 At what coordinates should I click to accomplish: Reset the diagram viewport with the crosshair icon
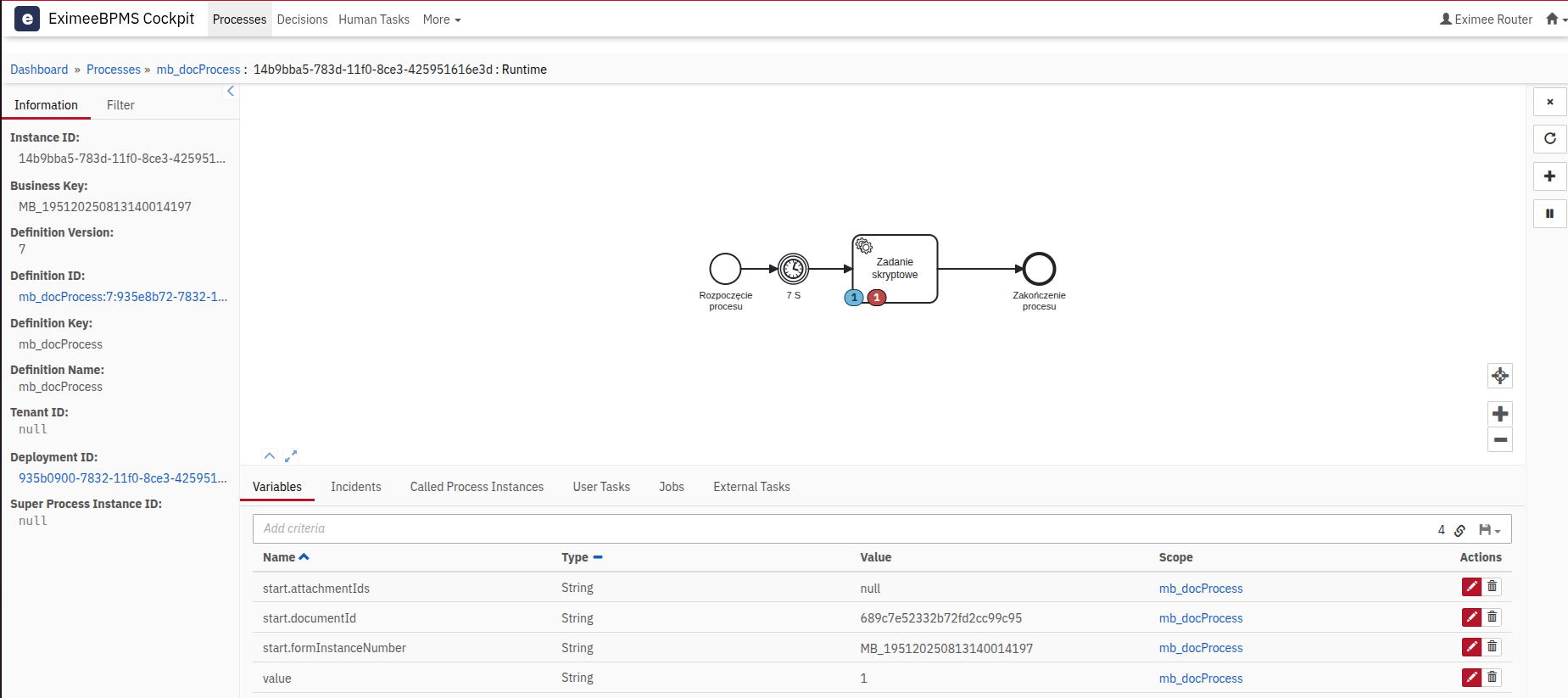point(1499,376)
